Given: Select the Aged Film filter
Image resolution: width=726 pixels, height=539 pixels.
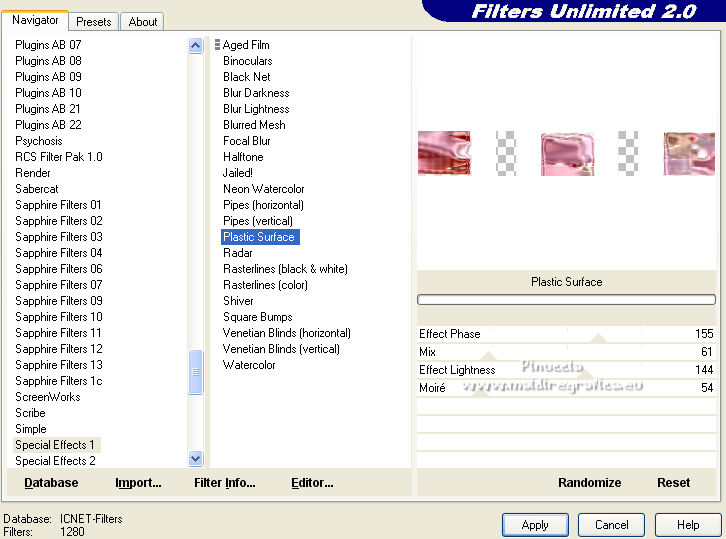Looking at the screenshot, I should (x=246, y=45).
